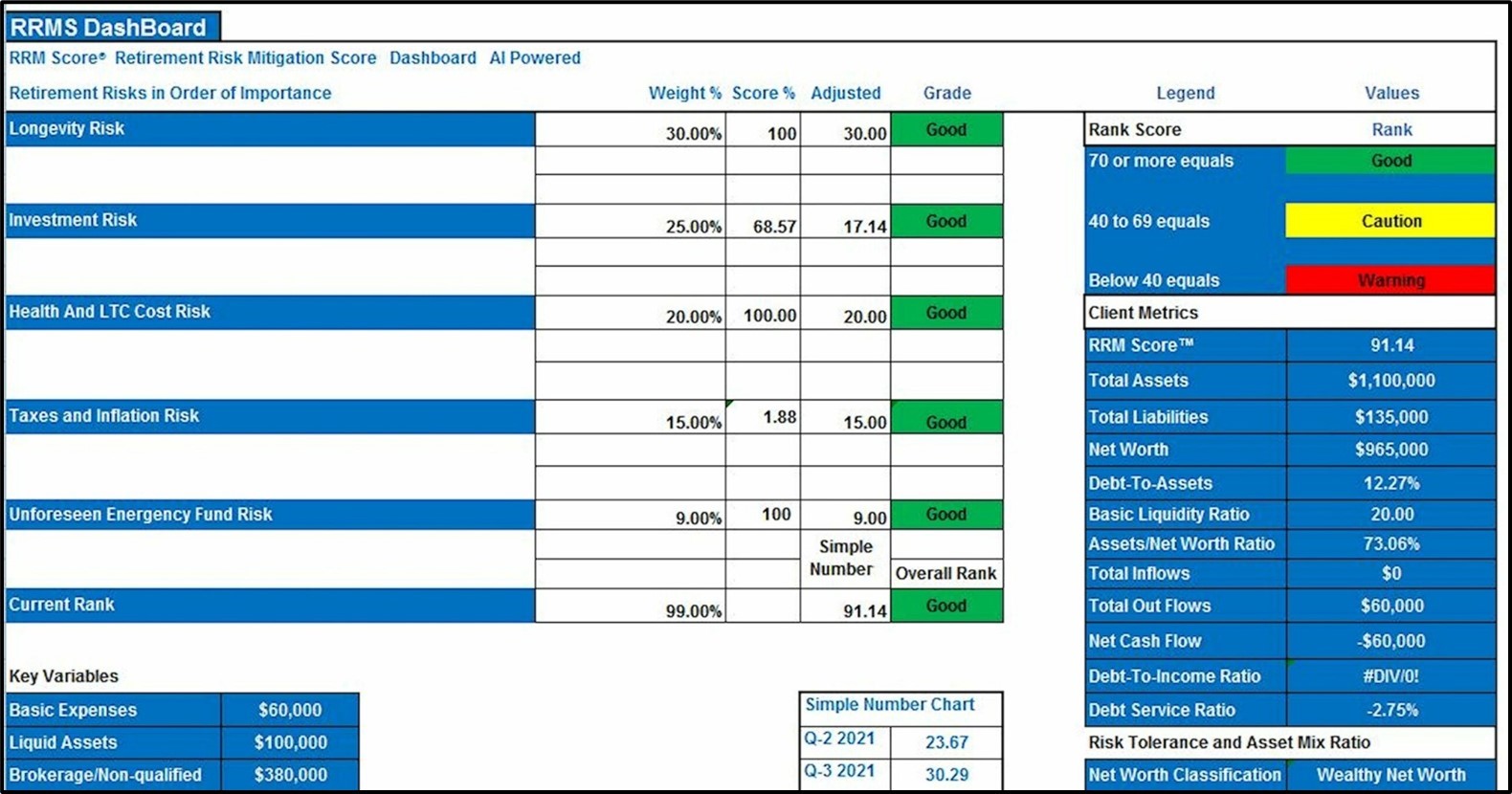Click the Debt-To-Income Ratio #DIV/0! cell
Screen dimensions: 1512x794
(1391, 676)
